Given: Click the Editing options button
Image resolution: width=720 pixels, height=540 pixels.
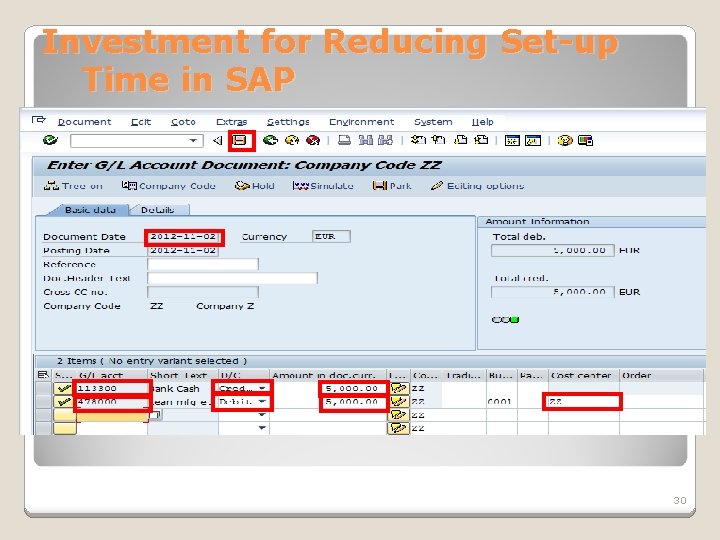Looking at the screenshot, I should (x=478, y=186).
